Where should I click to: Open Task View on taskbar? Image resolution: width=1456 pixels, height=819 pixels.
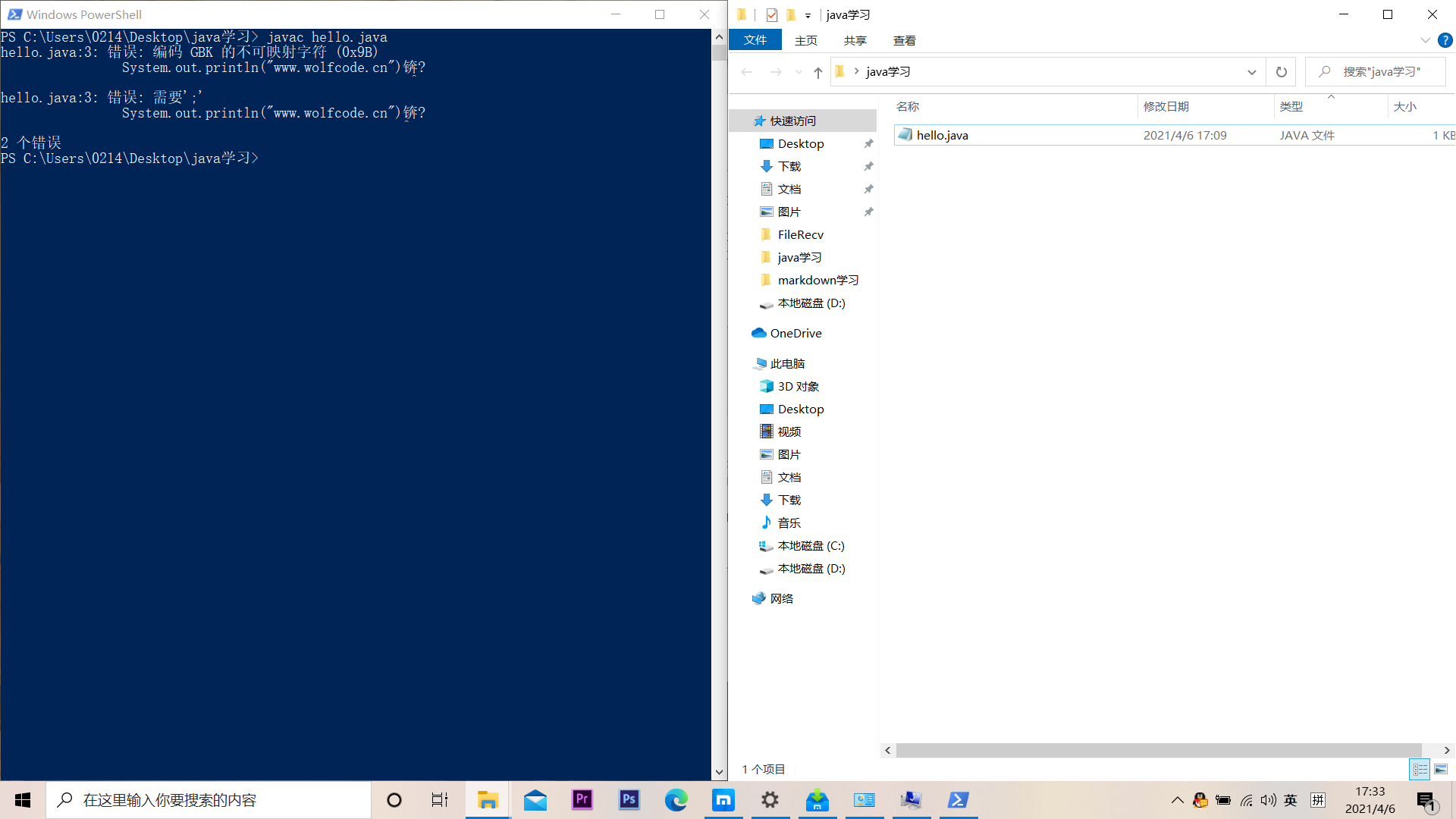440,800
